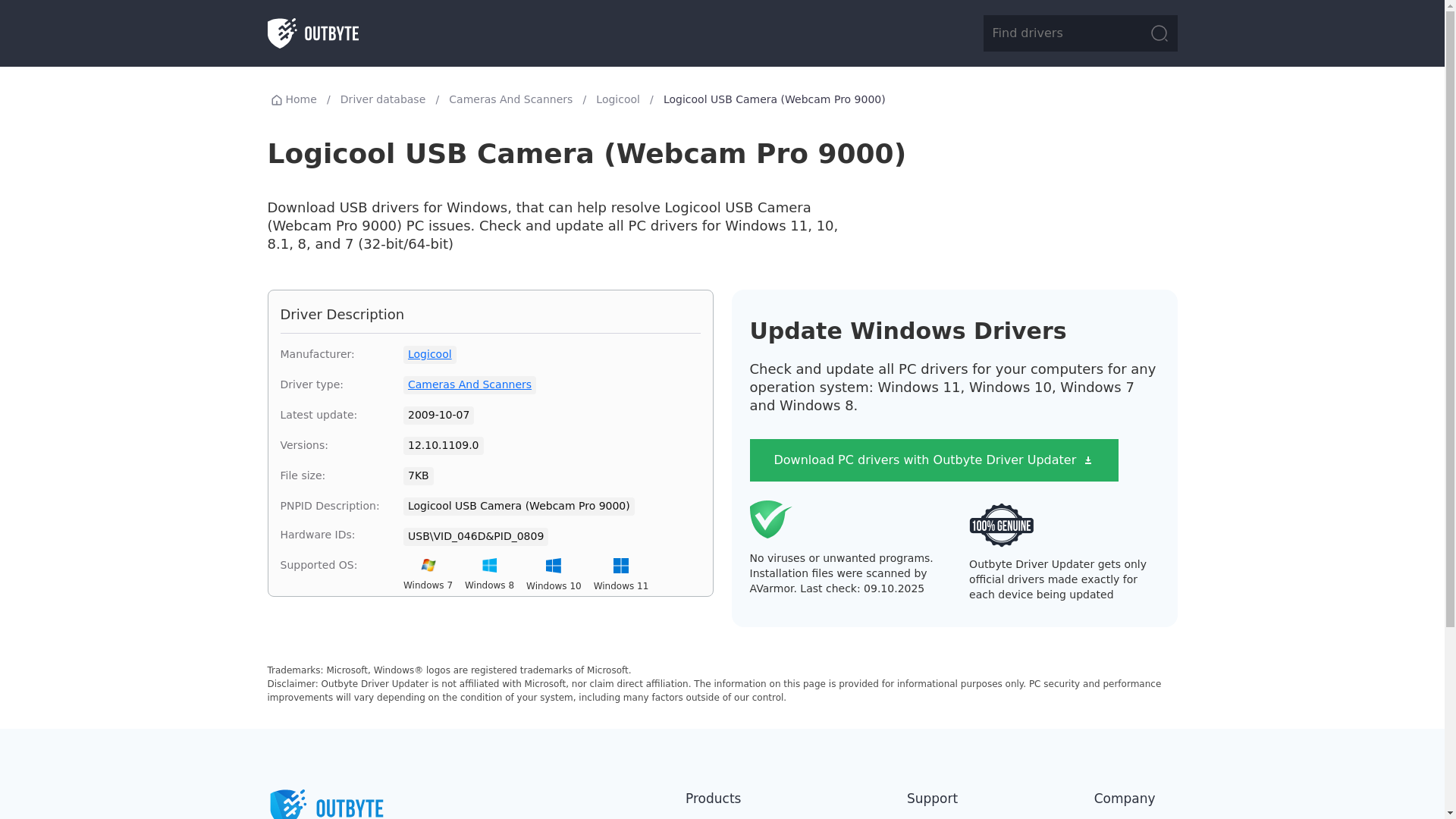Viewport: 1456px width, 819px height.
Task: Open Cameras And Scanners driver type link
Action: tap(469, 384)
